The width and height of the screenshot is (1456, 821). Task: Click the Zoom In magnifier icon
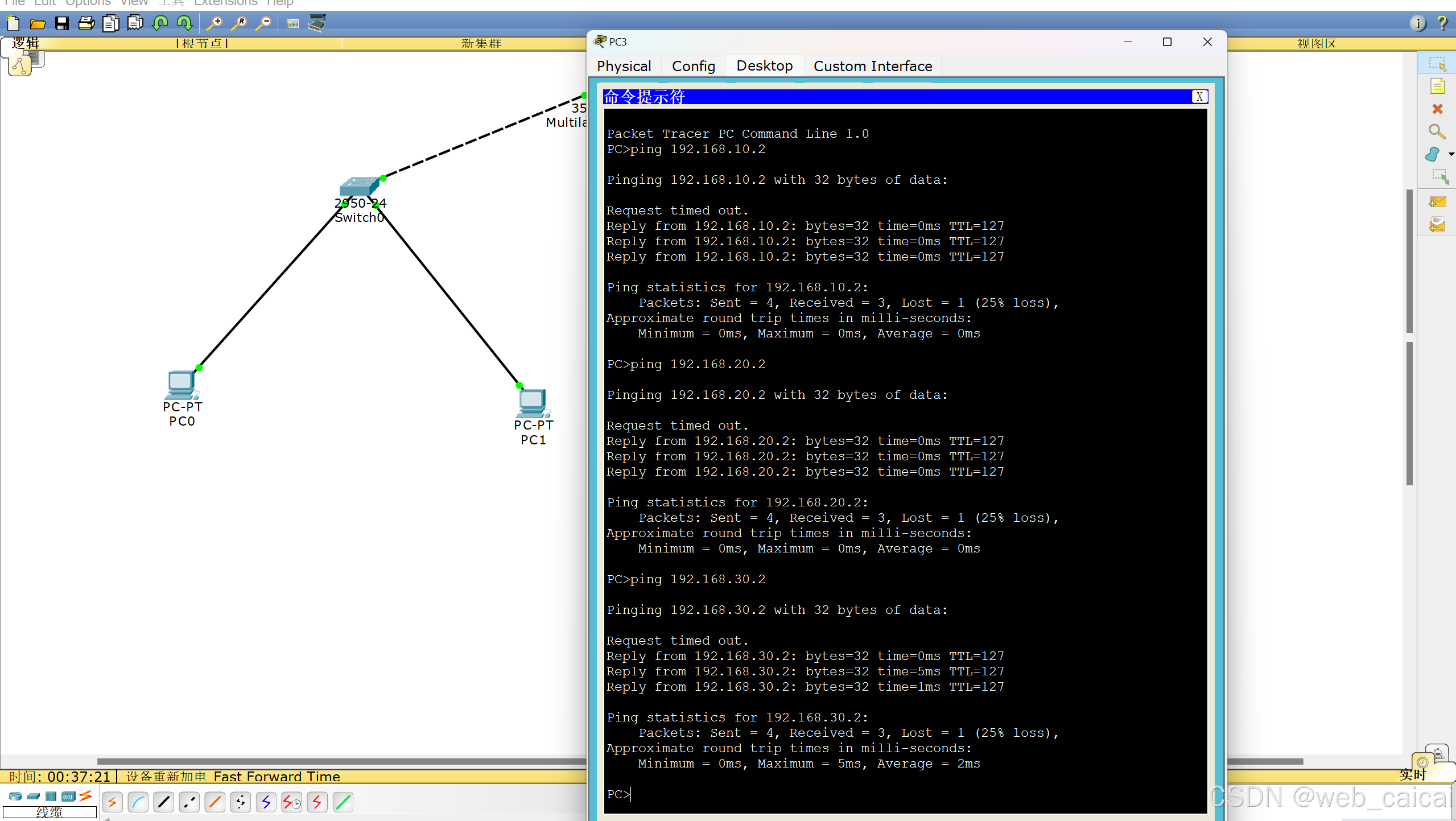(215, 23)
